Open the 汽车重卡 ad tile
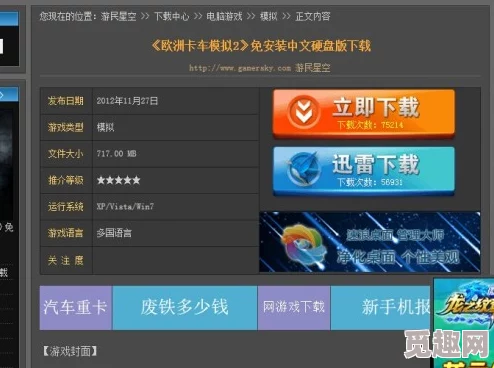 point(76,307)
